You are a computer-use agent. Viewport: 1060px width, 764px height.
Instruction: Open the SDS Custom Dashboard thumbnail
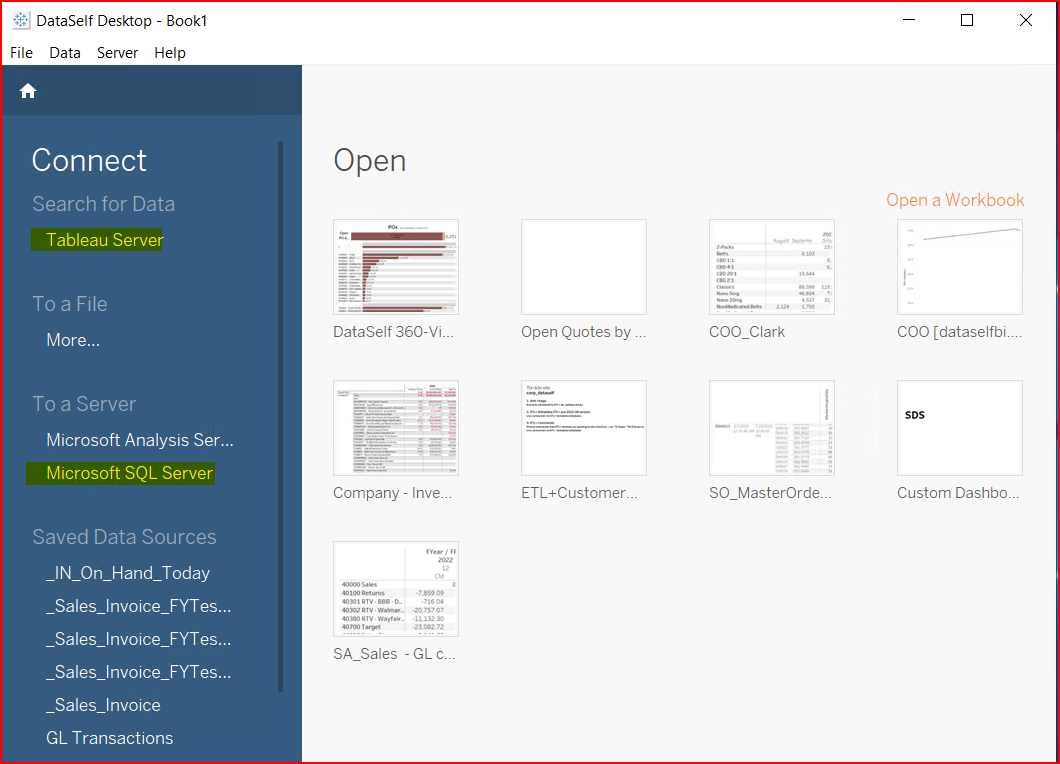(x=959, y=428)
